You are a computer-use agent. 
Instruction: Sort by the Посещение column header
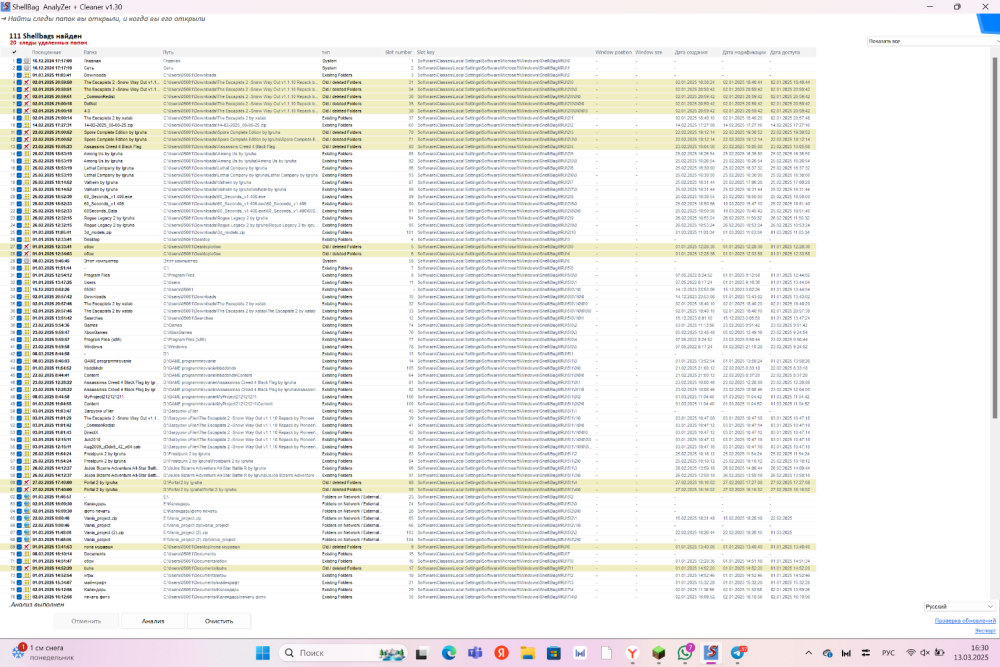click(x=47, y=52)
